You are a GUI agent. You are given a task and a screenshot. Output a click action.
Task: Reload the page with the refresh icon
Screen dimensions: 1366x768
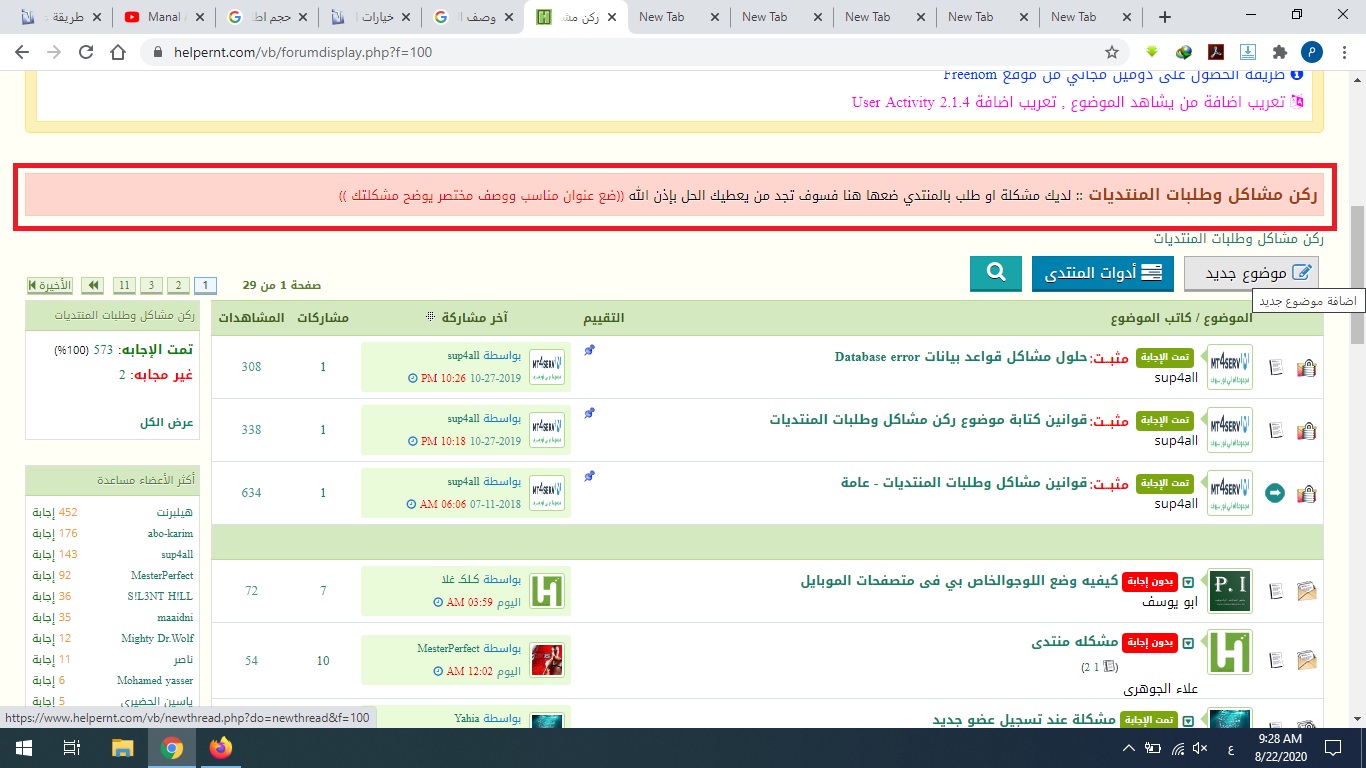tap(86, 52)
